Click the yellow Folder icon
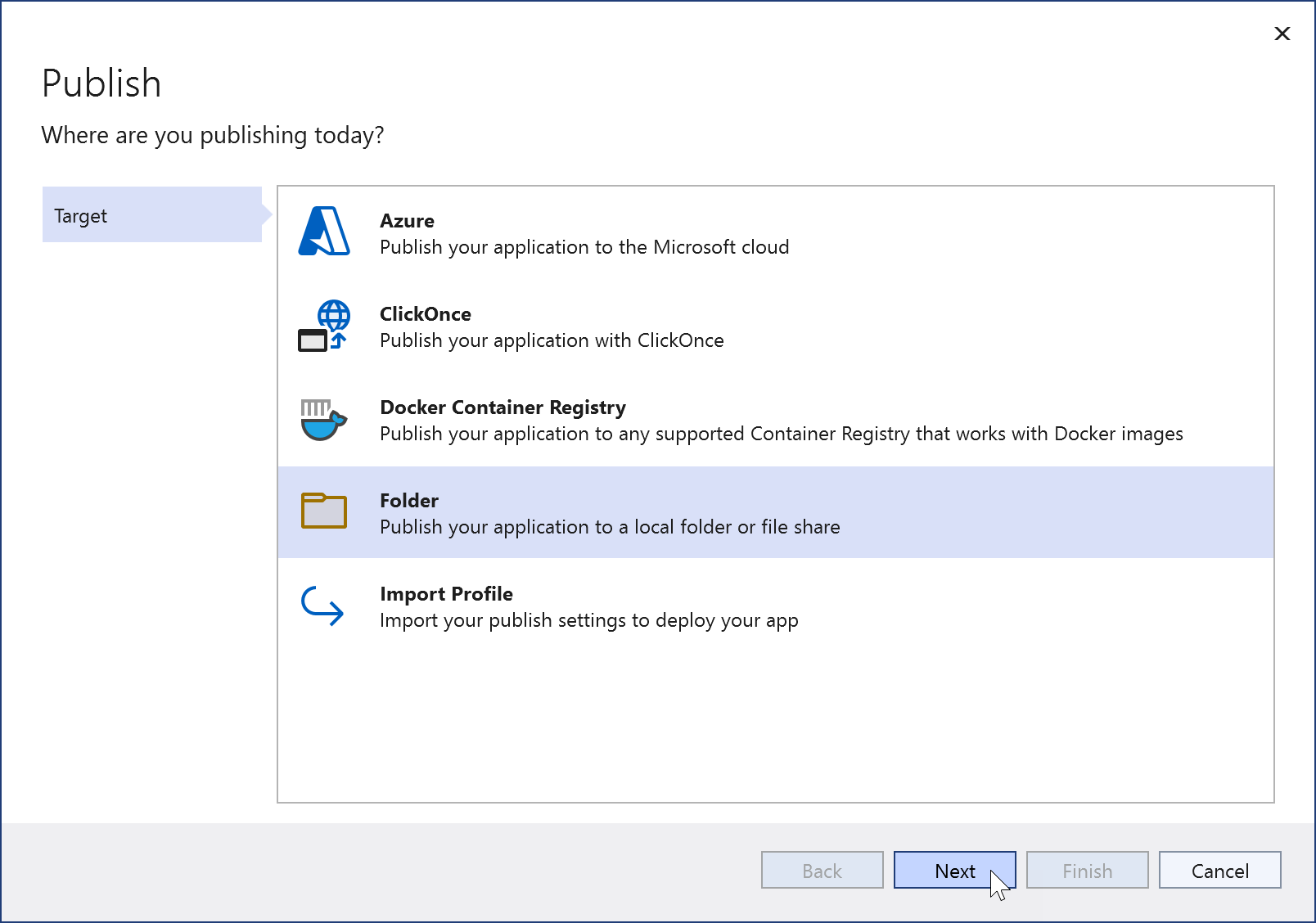1316x923 pixels. tap(324, 511)
